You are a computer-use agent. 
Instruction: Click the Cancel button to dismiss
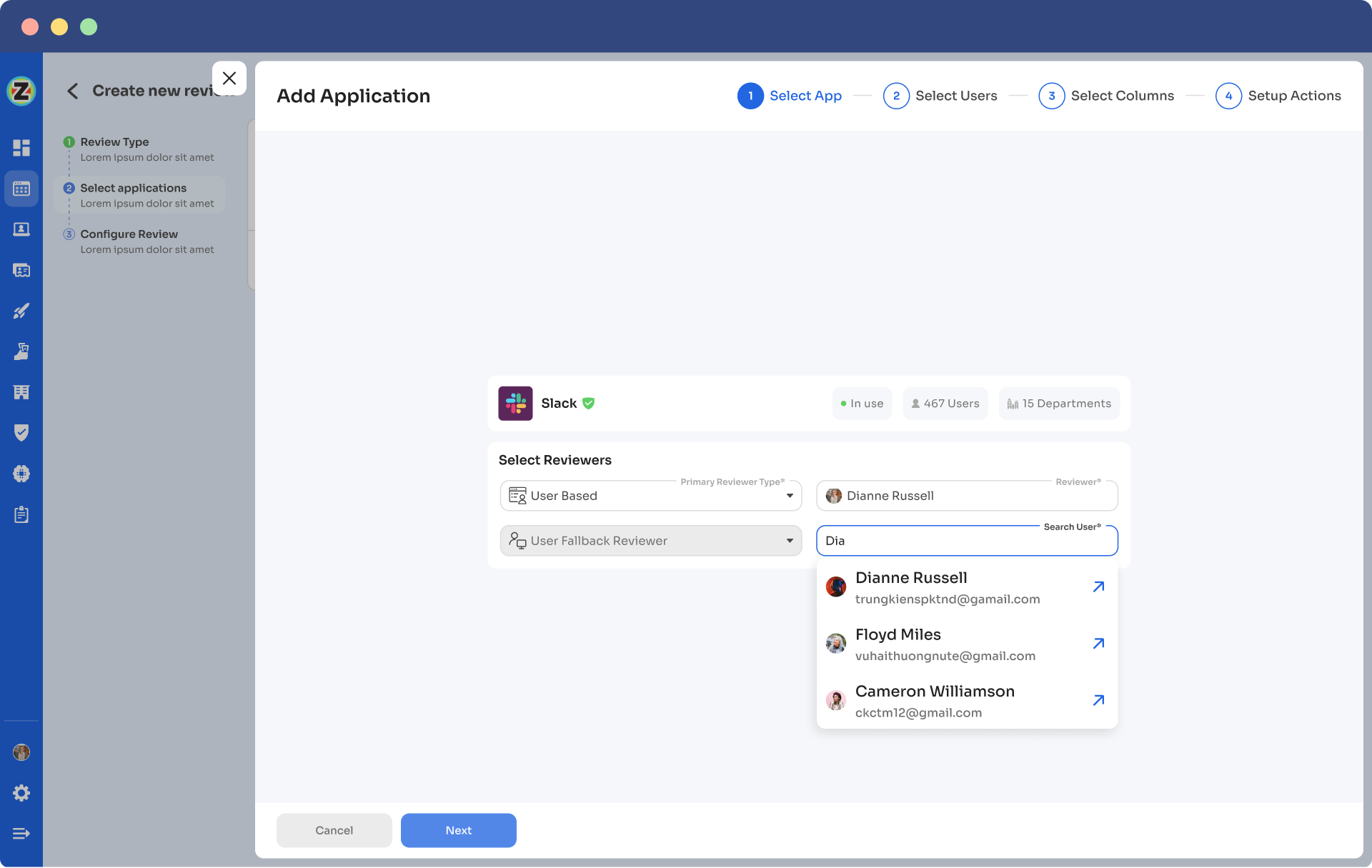click(x=334, y=830)
